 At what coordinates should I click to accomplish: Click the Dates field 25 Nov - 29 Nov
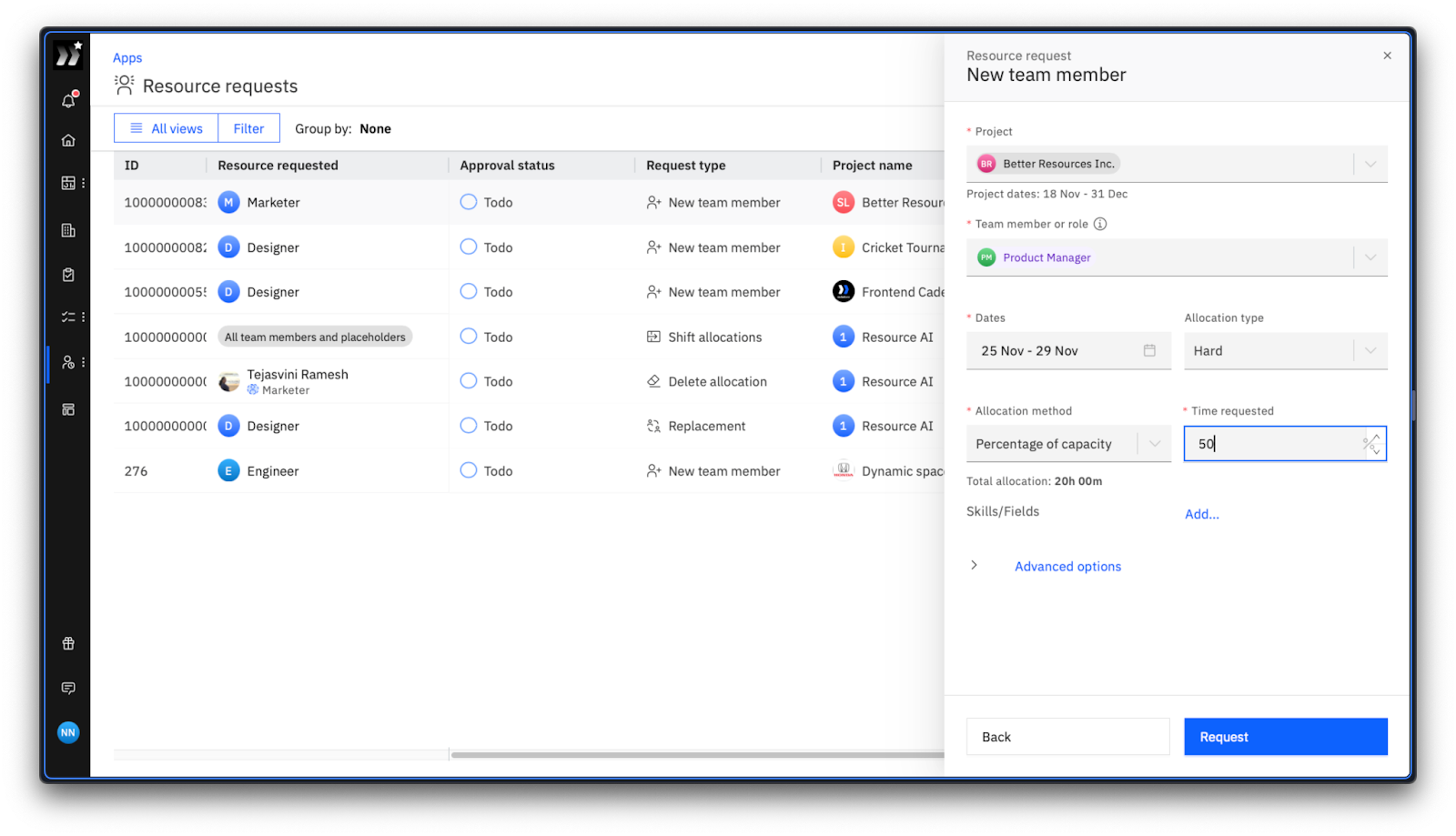1068,350
